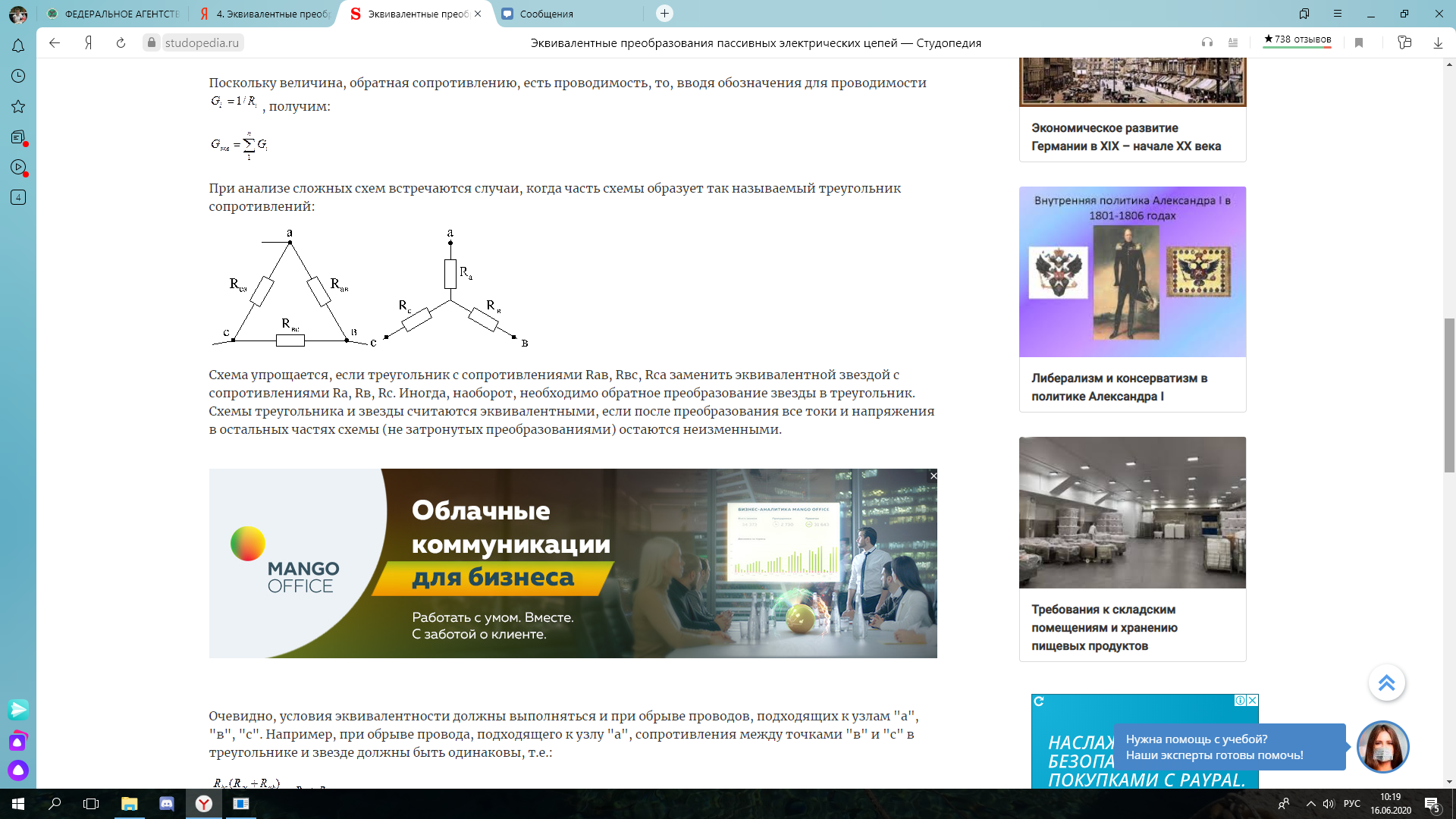Listen to page with headphones icon
Image resolution: width=1456 pixels, height=819 pixels.
[1207, 43]
